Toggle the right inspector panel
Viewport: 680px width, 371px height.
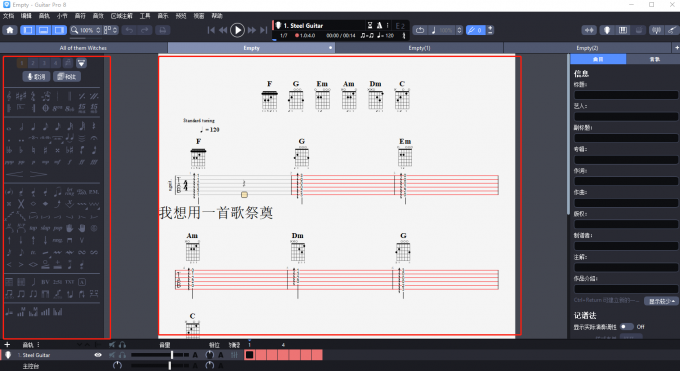click(x=59, y=30)
